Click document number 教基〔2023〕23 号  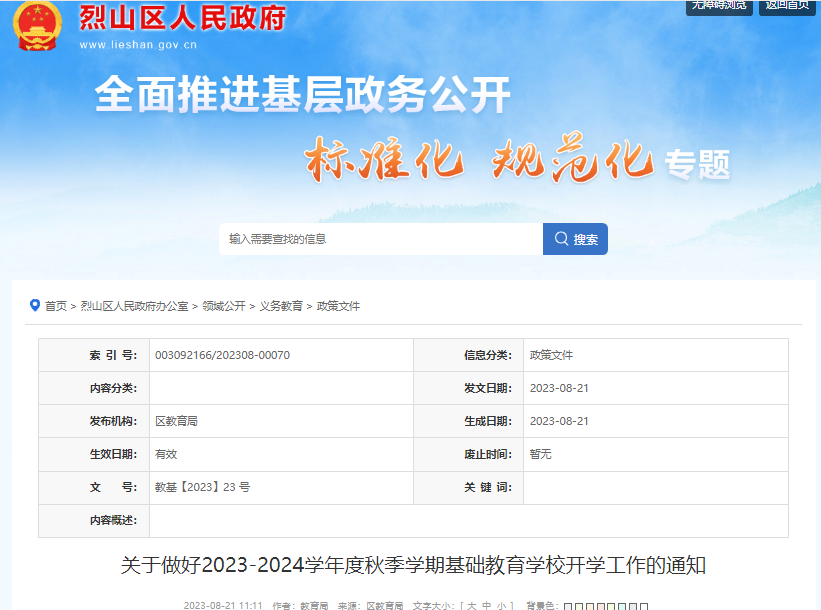tap(202, 487)
